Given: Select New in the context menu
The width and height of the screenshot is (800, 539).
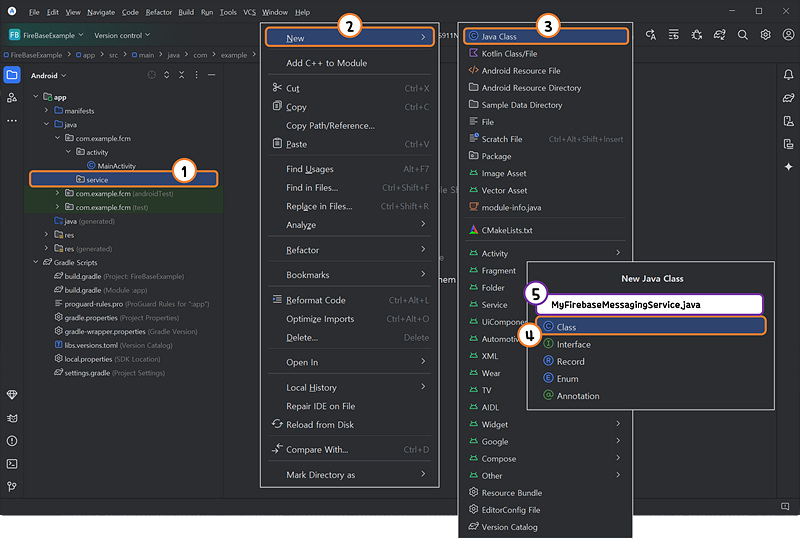Looking at the screenshot, I should tap(349, 38).
